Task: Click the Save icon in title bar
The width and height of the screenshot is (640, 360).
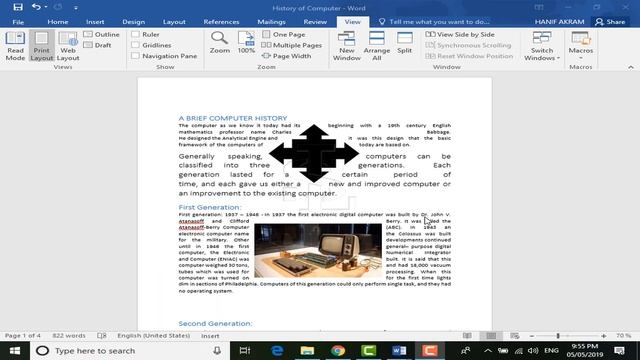Action: point(18,7)
